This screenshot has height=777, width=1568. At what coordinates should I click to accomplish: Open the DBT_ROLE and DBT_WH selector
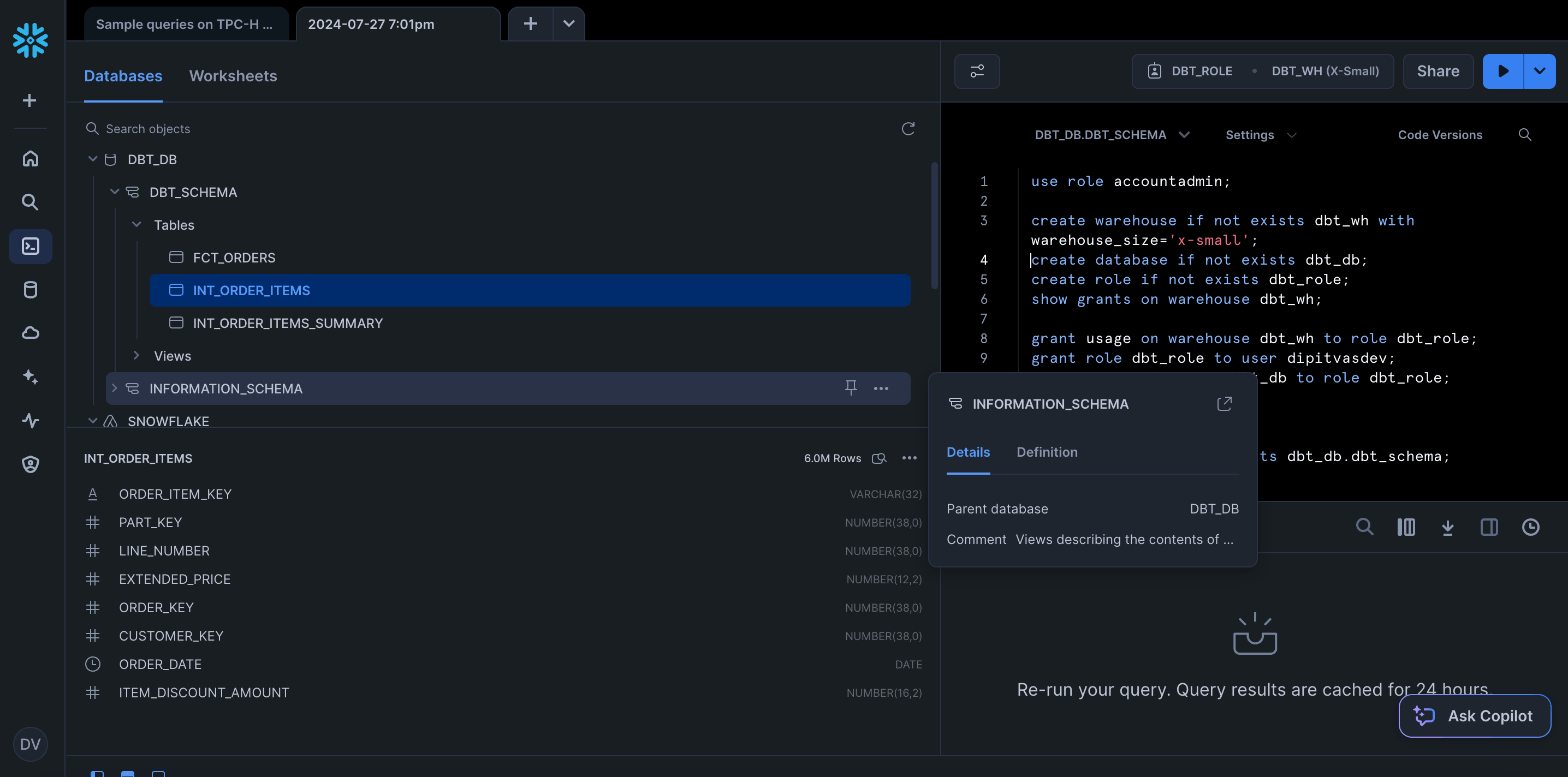[x=1262, y=71]
